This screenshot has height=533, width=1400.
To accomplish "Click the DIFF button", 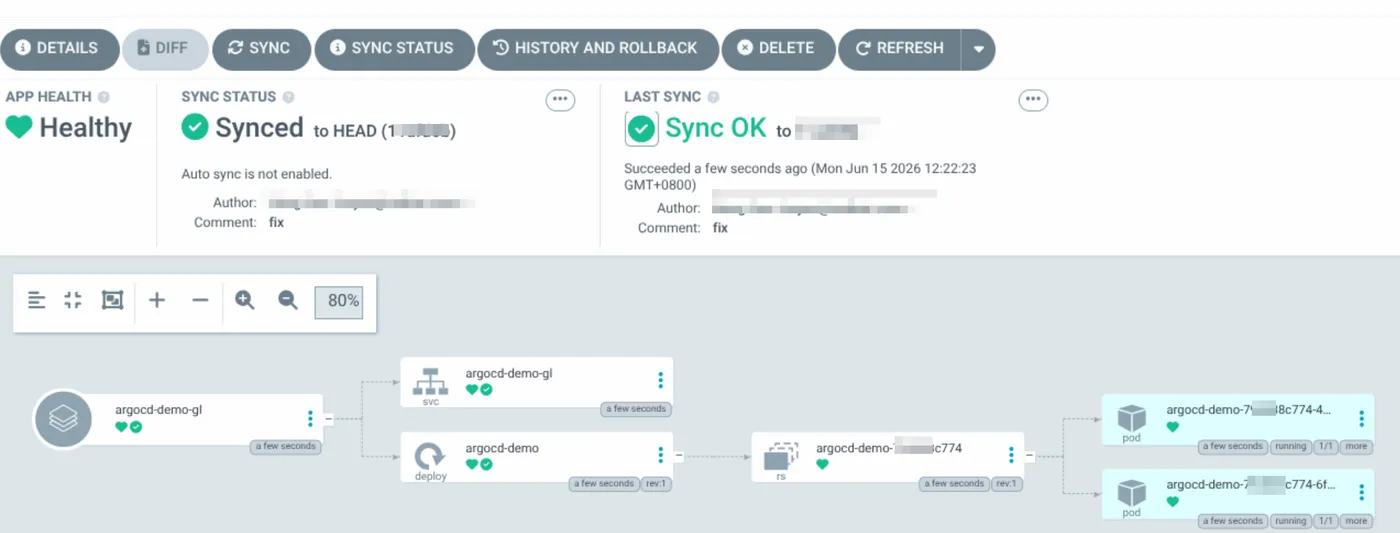I will tap(165, 48).
